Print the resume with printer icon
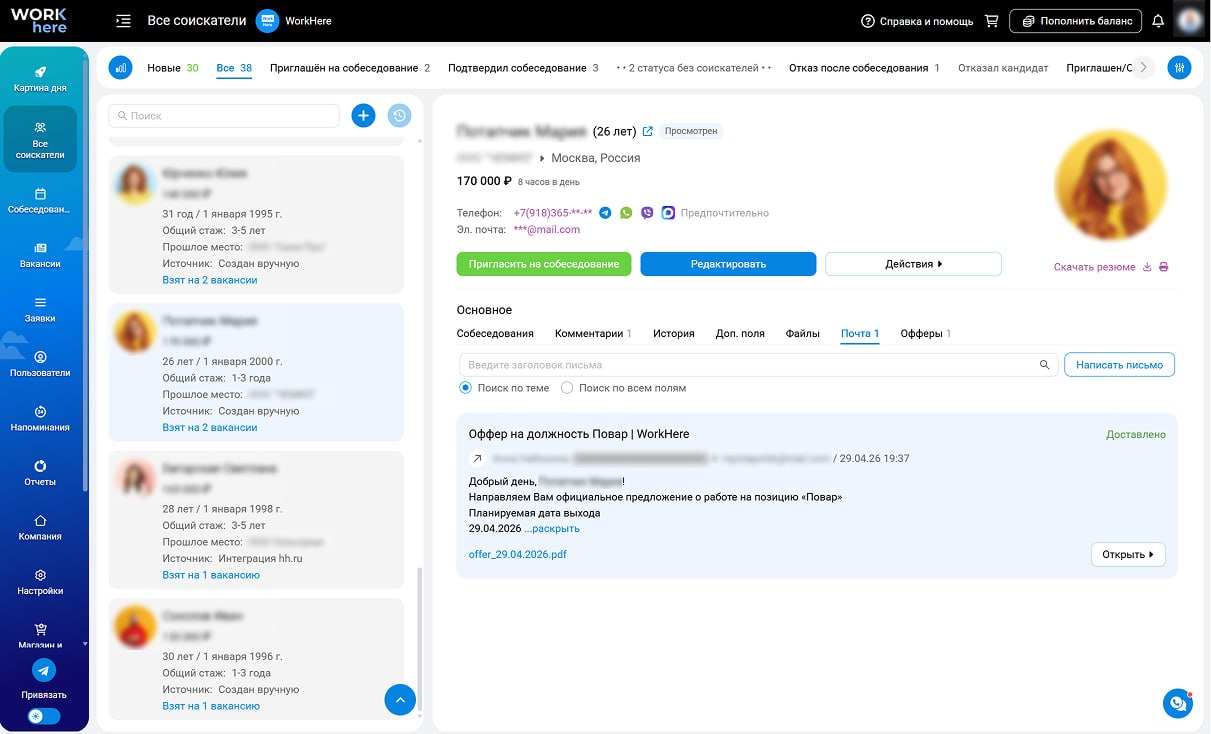The height and width of the screenshot is (734, 1211). coord(1164,267)
